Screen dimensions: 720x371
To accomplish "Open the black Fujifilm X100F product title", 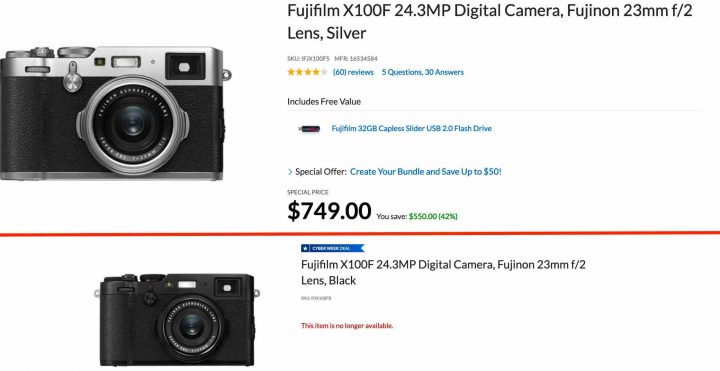I will [x=443, y=272].
